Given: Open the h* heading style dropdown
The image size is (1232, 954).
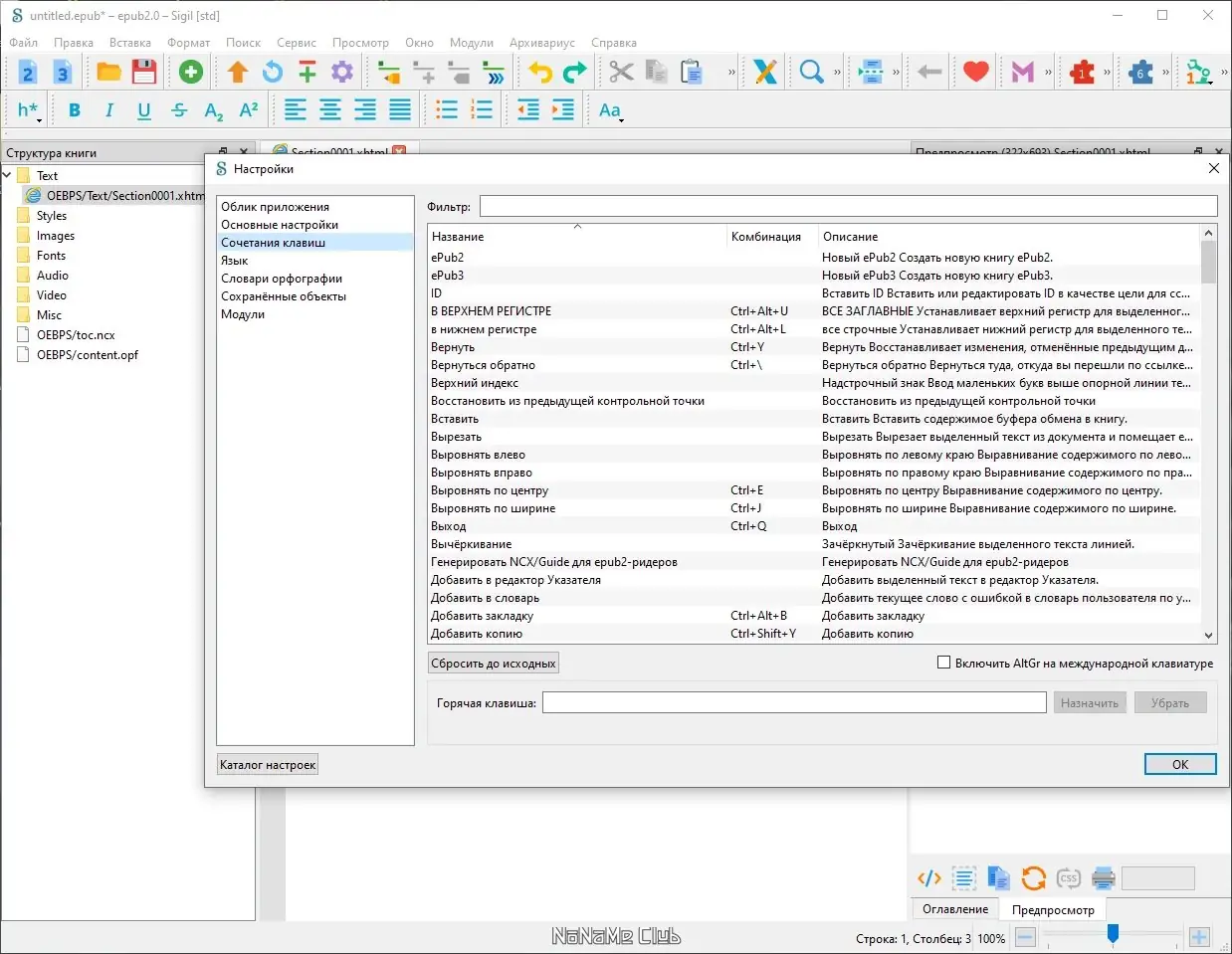Looking at the screenshot, I should pos(28,110).
